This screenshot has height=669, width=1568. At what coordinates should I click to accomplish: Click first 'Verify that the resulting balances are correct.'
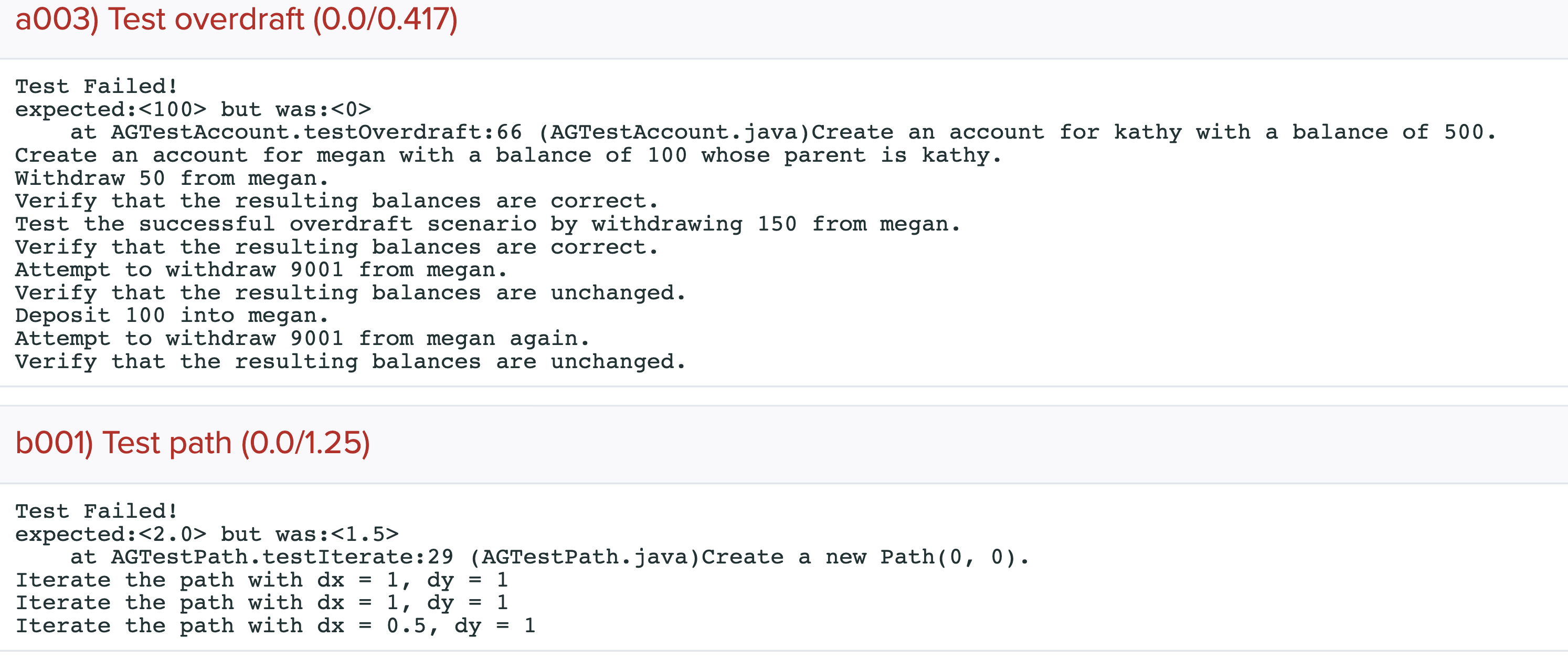pyautogui.click(x=336, y=201)
